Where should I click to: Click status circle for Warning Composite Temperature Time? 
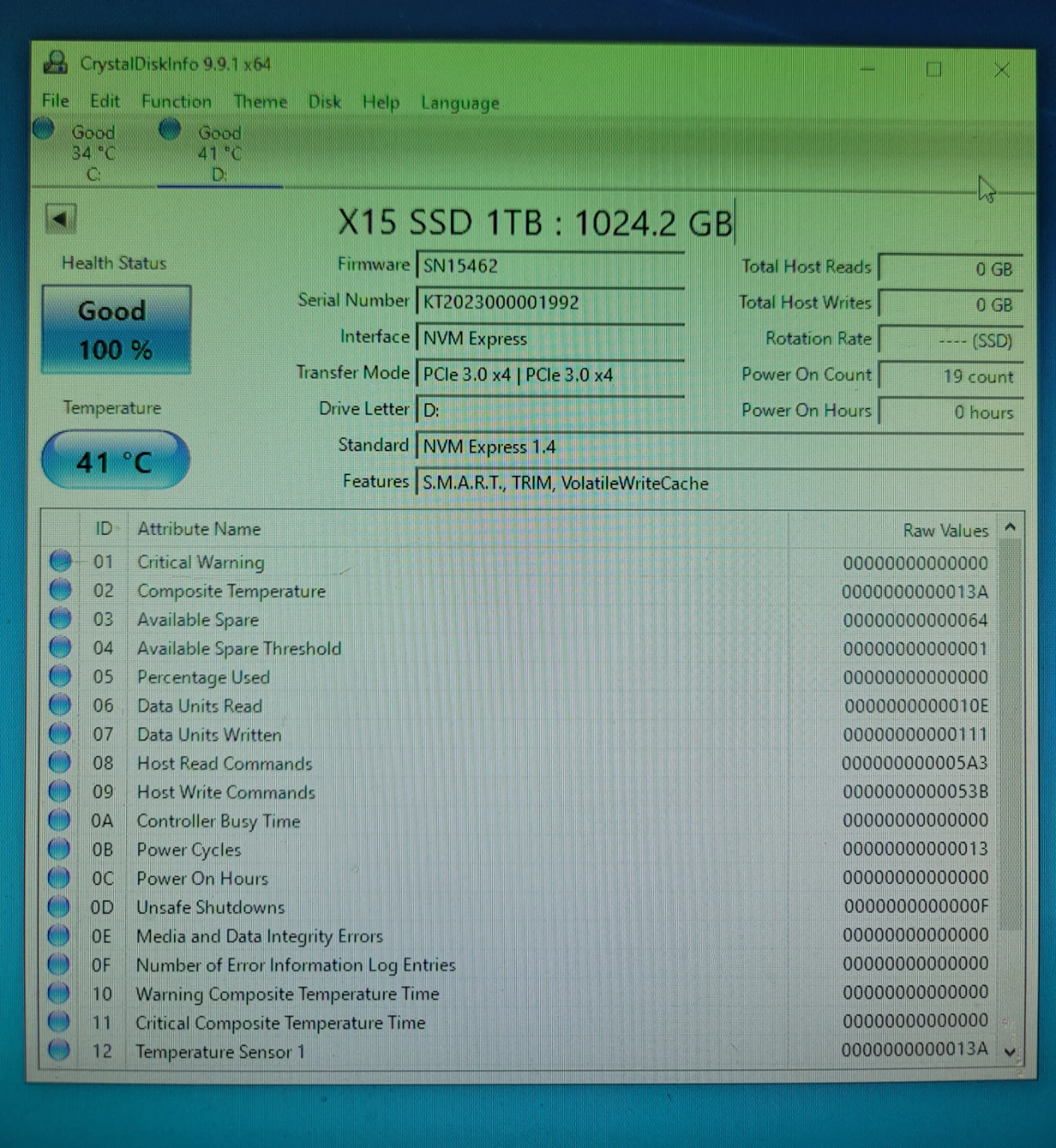tap(59, 993)
